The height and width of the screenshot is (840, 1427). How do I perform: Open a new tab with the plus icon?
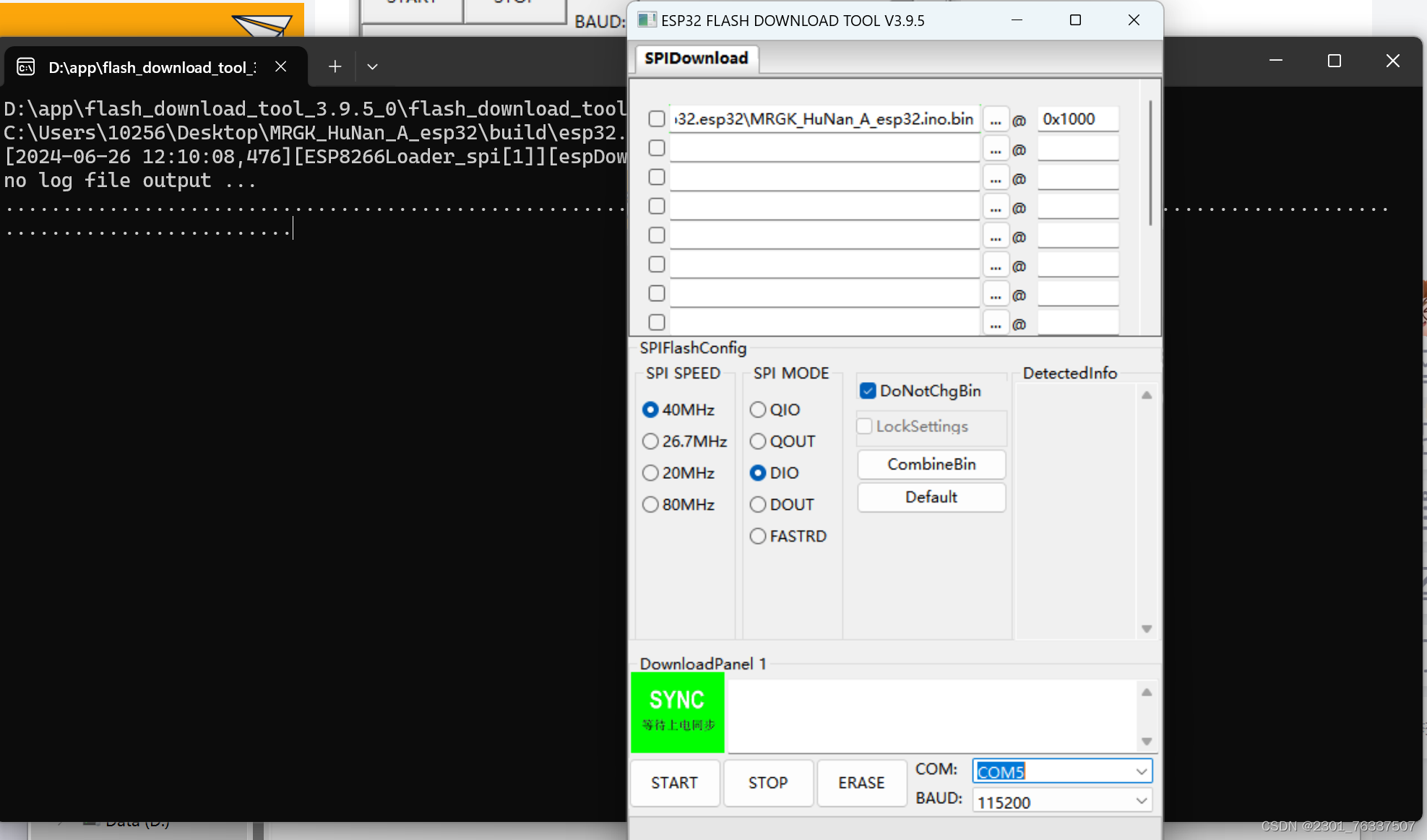335,66
